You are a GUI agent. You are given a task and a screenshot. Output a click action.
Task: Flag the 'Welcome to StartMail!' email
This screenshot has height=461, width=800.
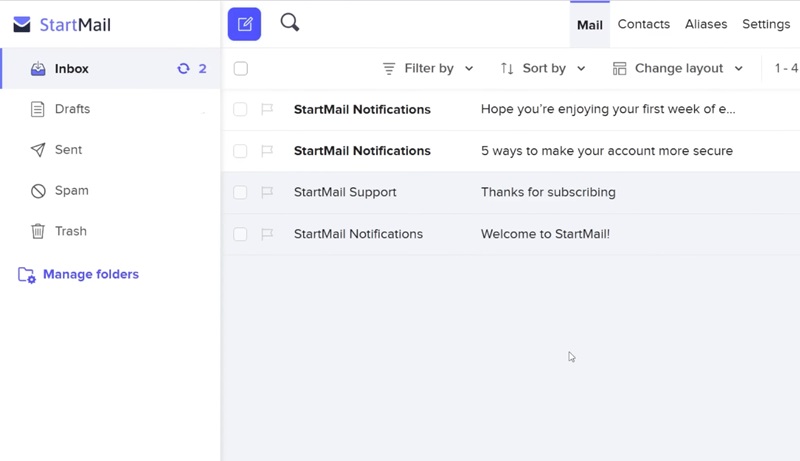coord(267,234)
